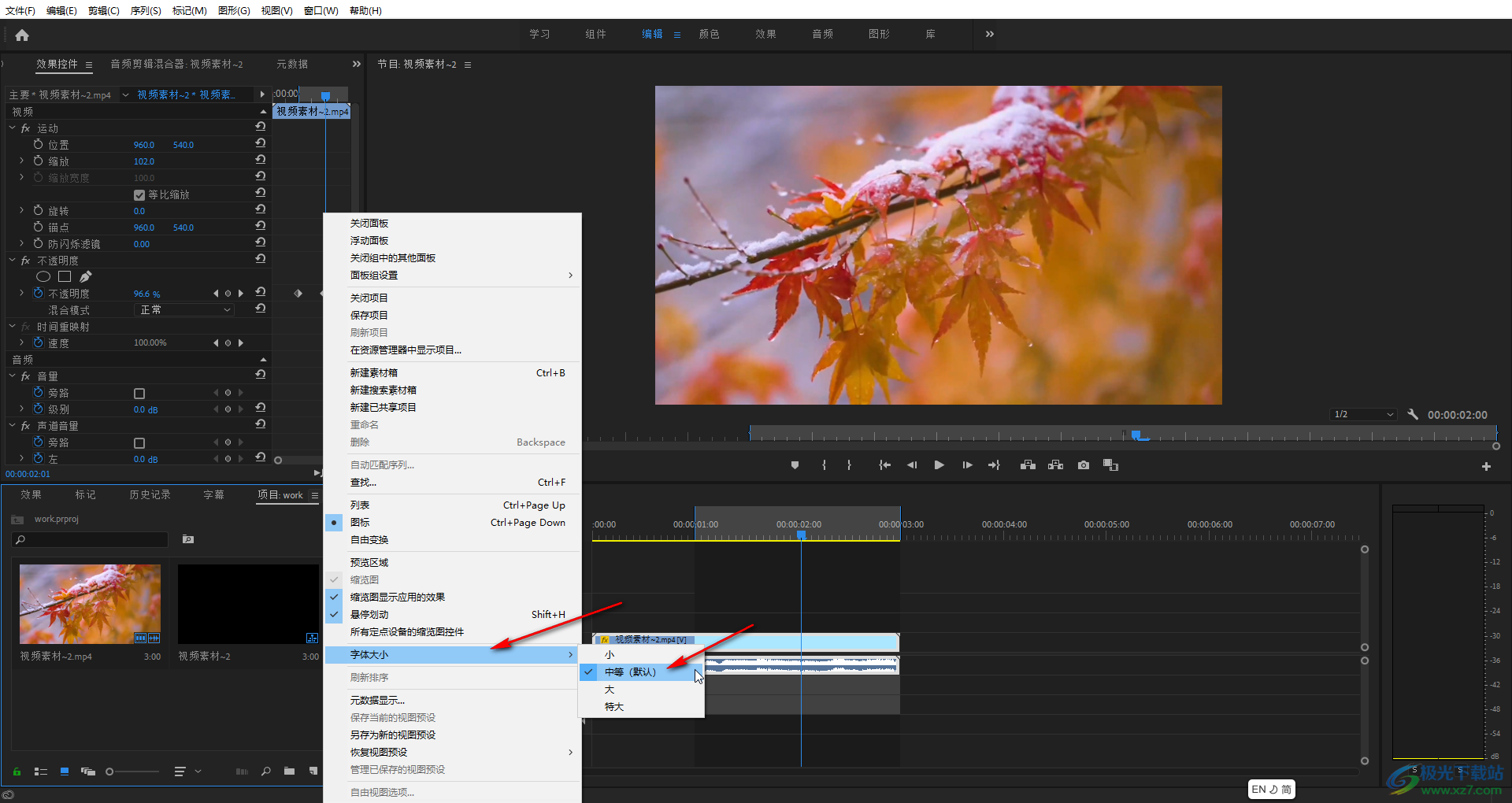Switch project panel to icon view

(x=65, y=772)
